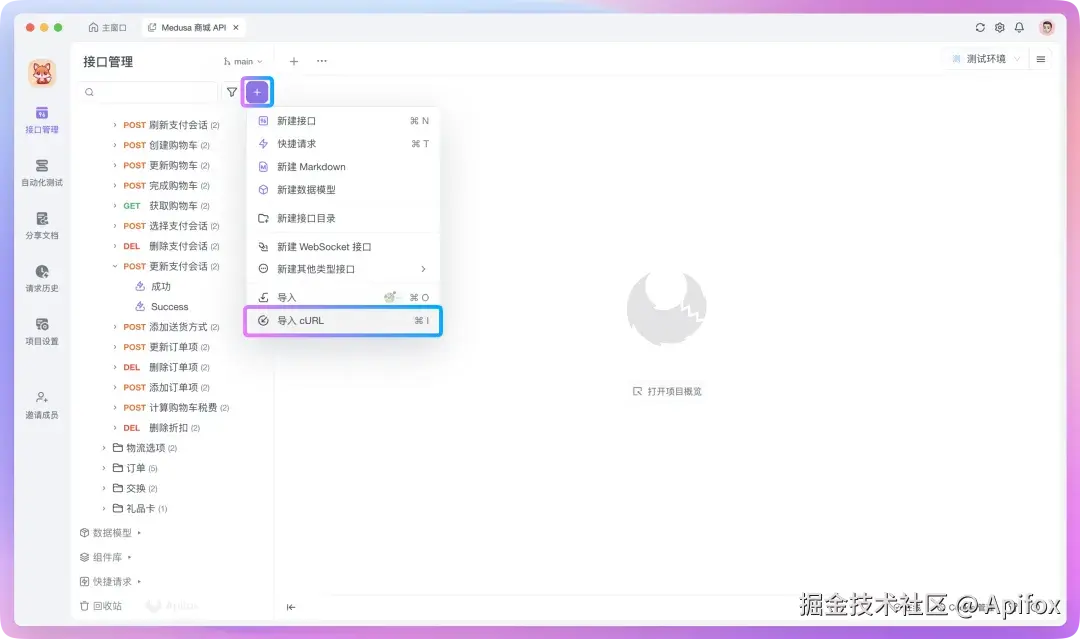Switch to the 主面板 tab
This screenshot has width=1080, height=639.
107,27
